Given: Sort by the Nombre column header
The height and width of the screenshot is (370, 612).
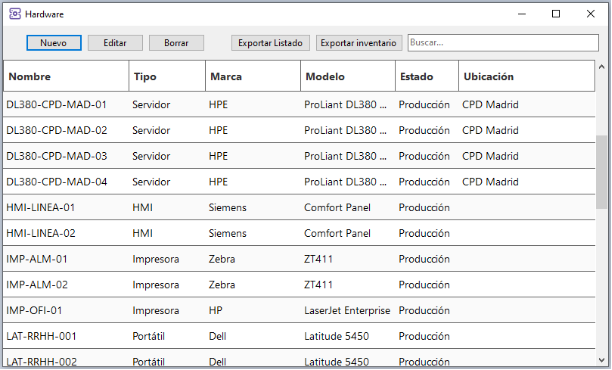Looking at the screenshot, I should point(66,76).
